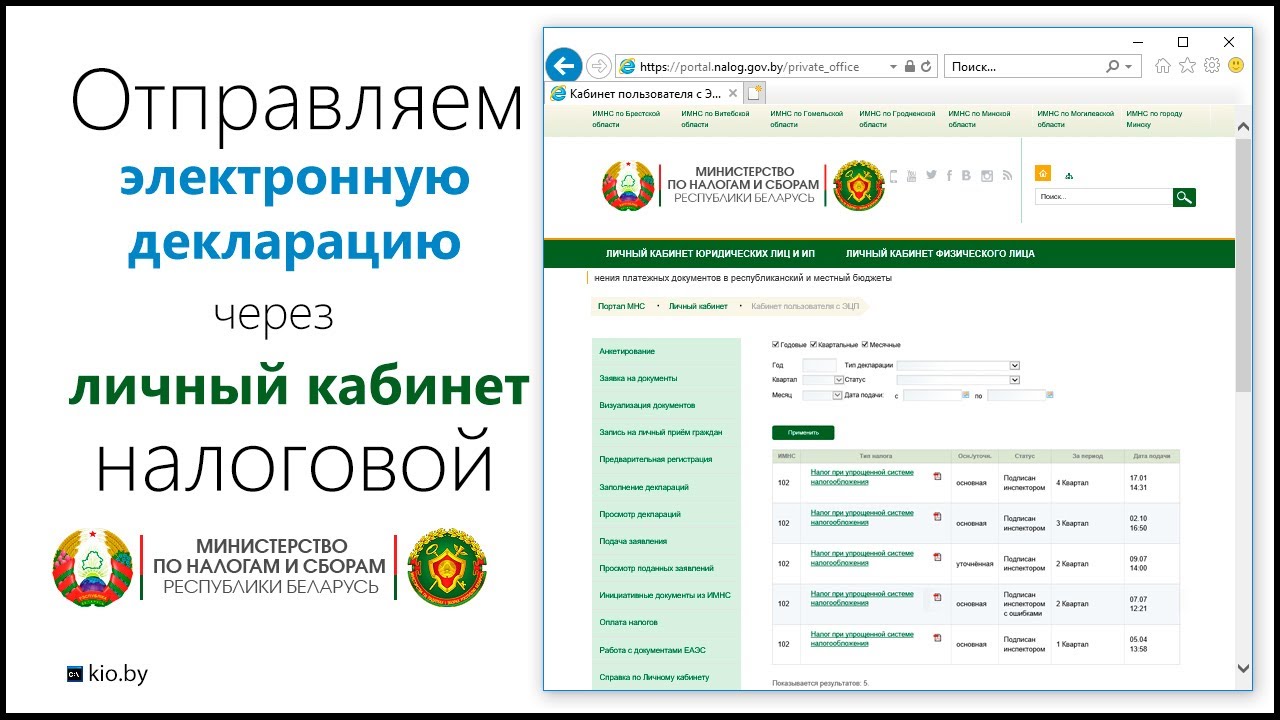Toggle the Годовые checkbox
This screenshot has height=720, width=1280.
coord(776,345)
